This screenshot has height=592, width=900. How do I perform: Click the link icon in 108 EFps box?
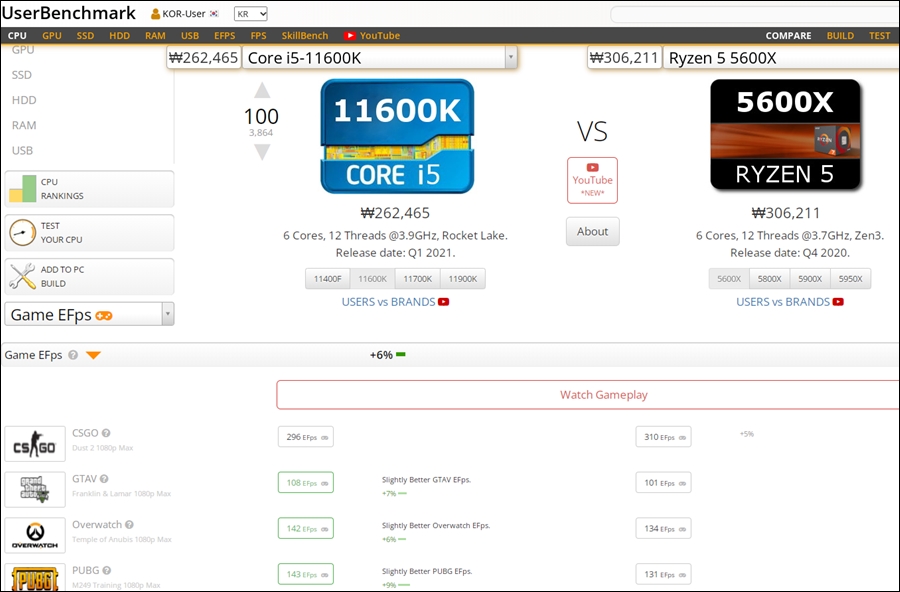[x=324, y=483]
